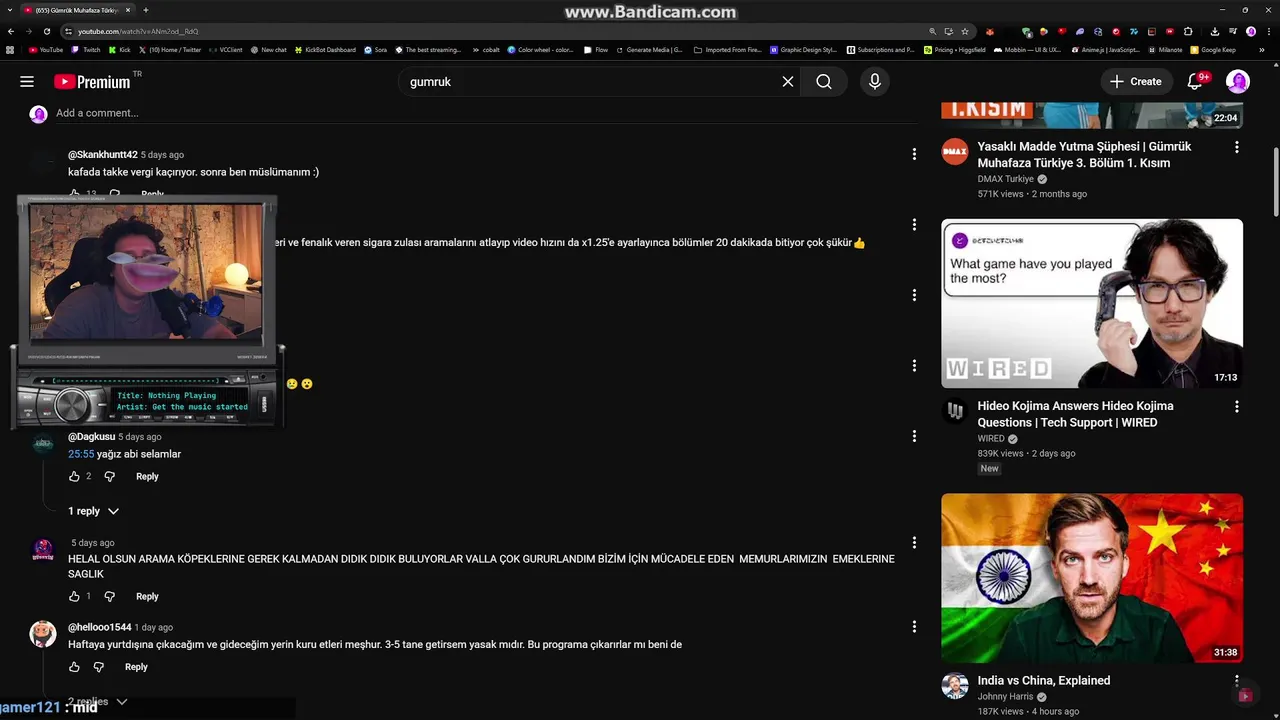Click the Create button

pyautogui.click(x=1135, y=82)
